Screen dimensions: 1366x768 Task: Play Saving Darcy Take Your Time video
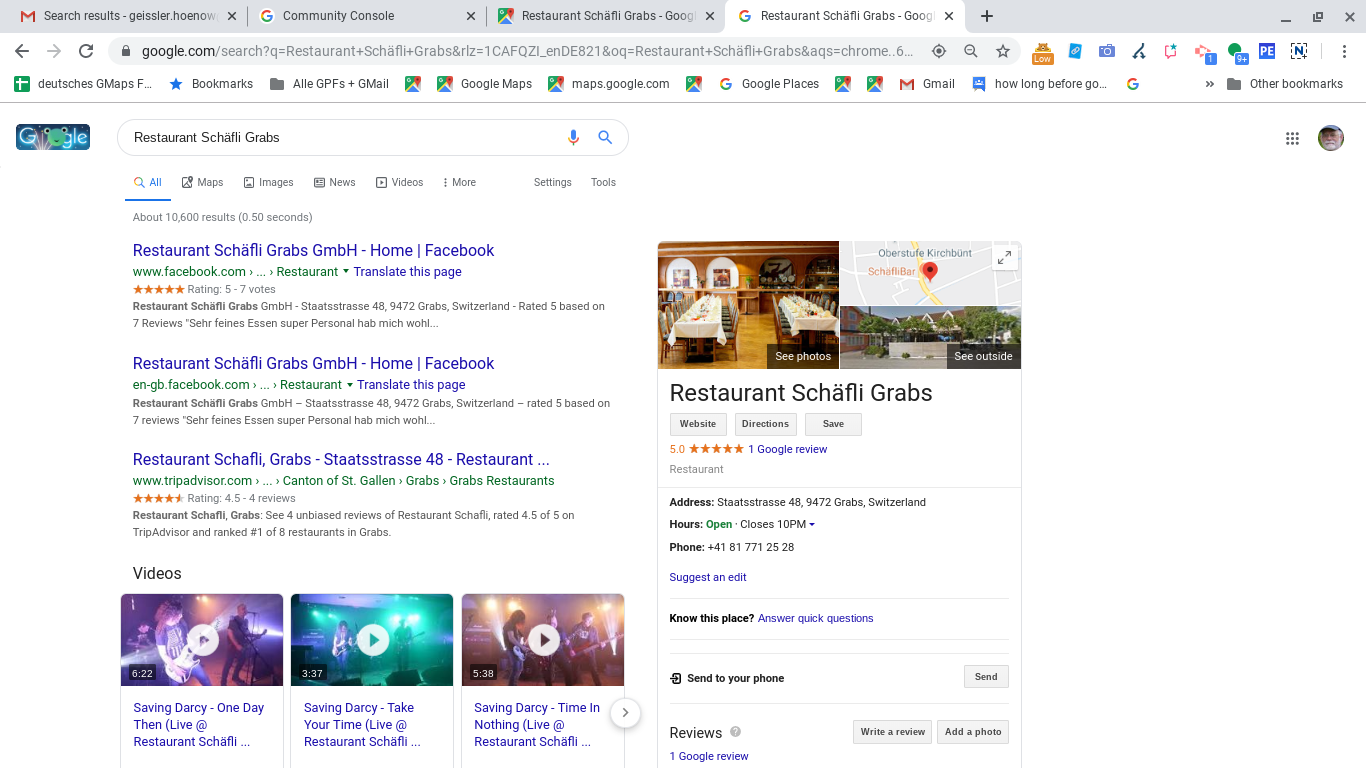[x=372, y=640]
